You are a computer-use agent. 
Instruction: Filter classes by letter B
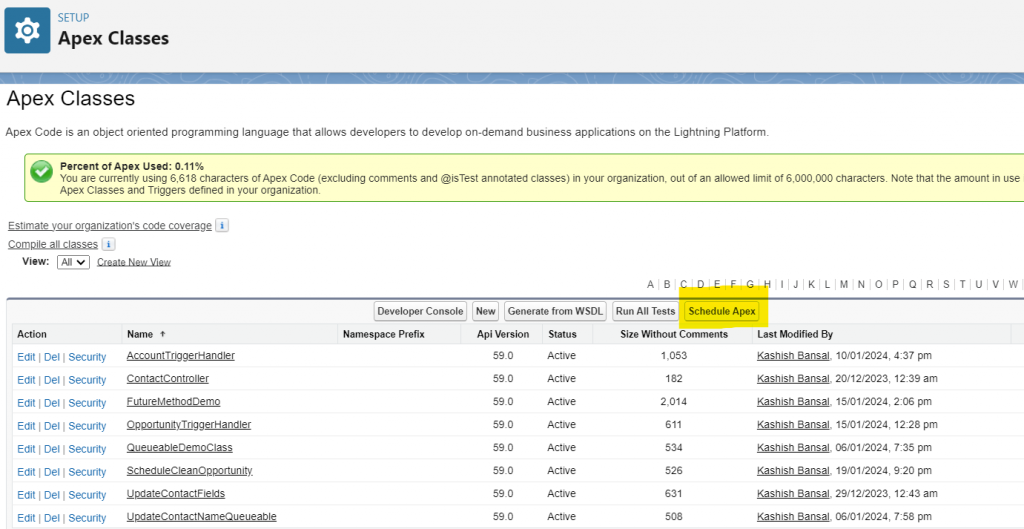(x=667, y=284)
